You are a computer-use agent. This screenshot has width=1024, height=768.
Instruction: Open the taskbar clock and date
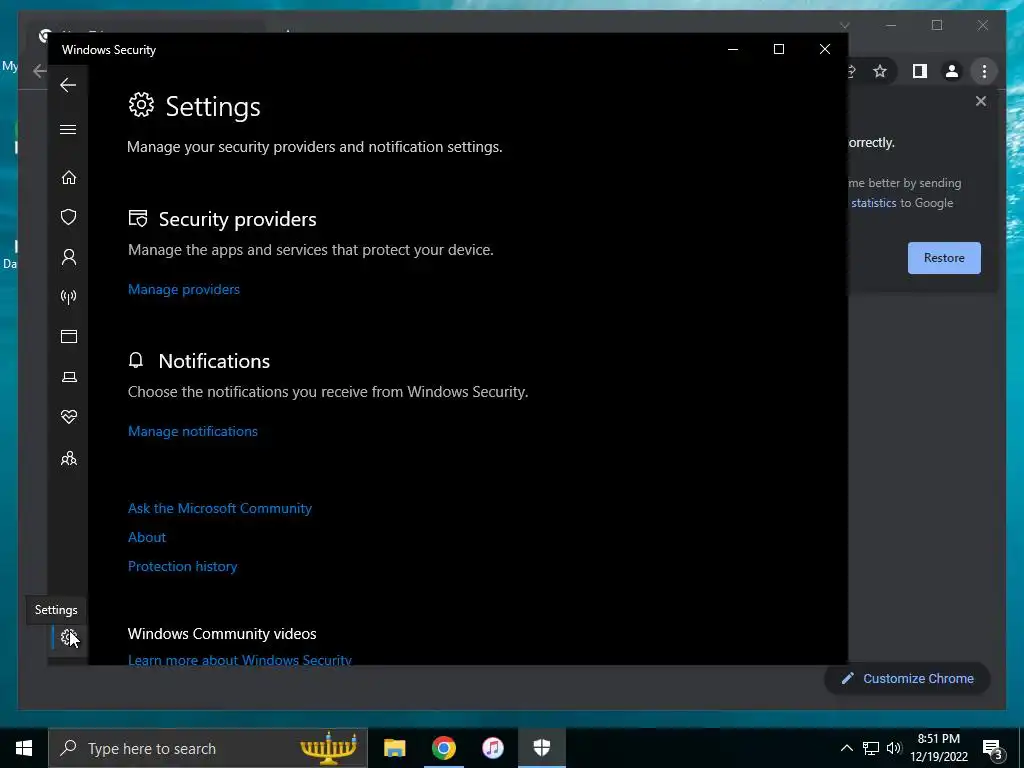pyautogui.click(x=939, y=748)
